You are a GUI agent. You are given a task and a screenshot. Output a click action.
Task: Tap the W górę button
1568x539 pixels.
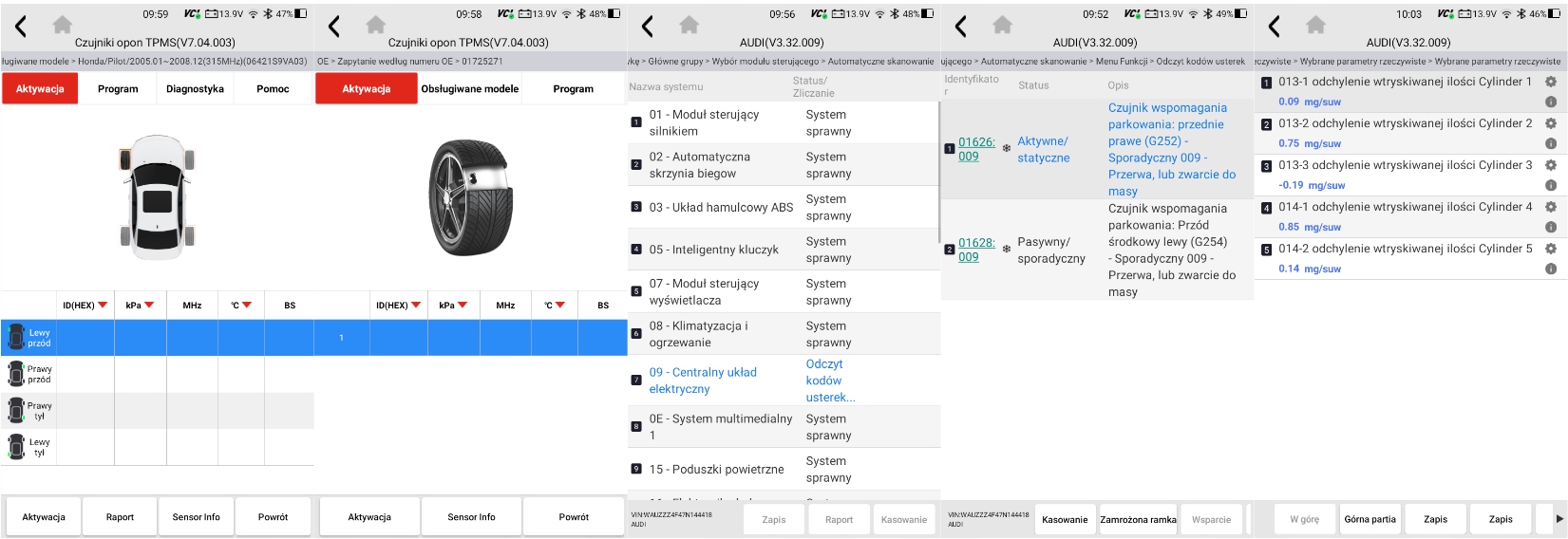[1305, 520]
